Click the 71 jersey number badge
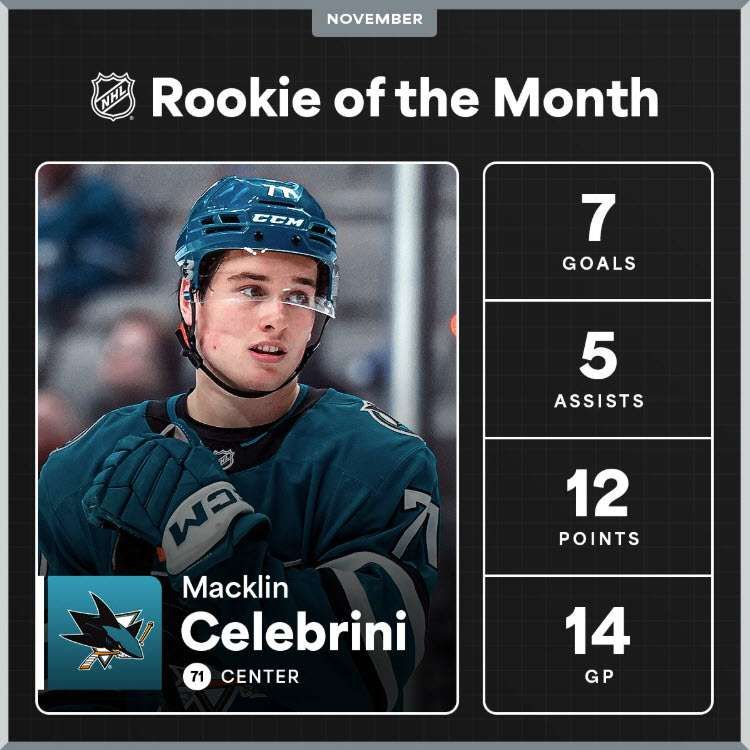This screenshot has width=750, height=750. (x=197, y=676)
